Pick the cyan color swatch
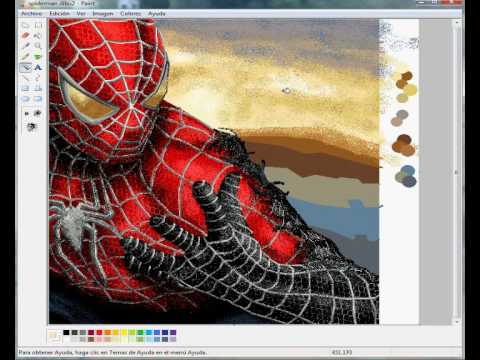 click(149, 332)
